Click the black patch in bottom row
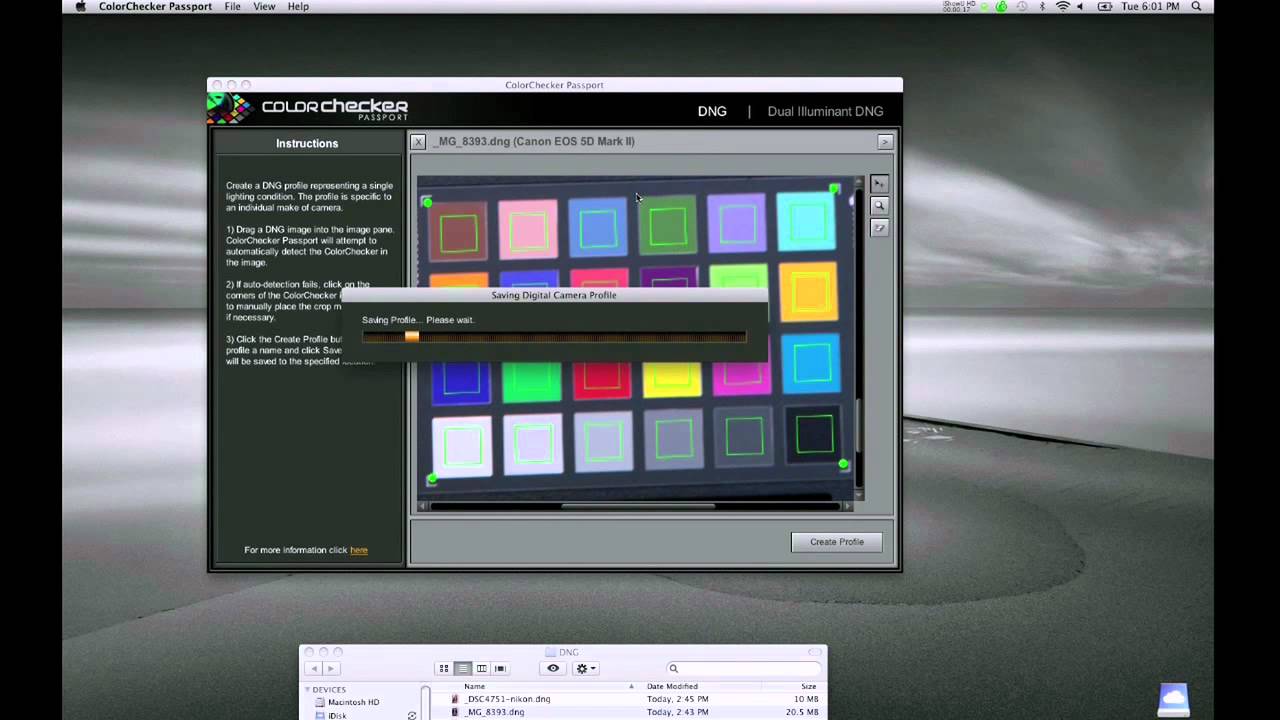This screenshot has width=1280, height=720. point(814,434)
